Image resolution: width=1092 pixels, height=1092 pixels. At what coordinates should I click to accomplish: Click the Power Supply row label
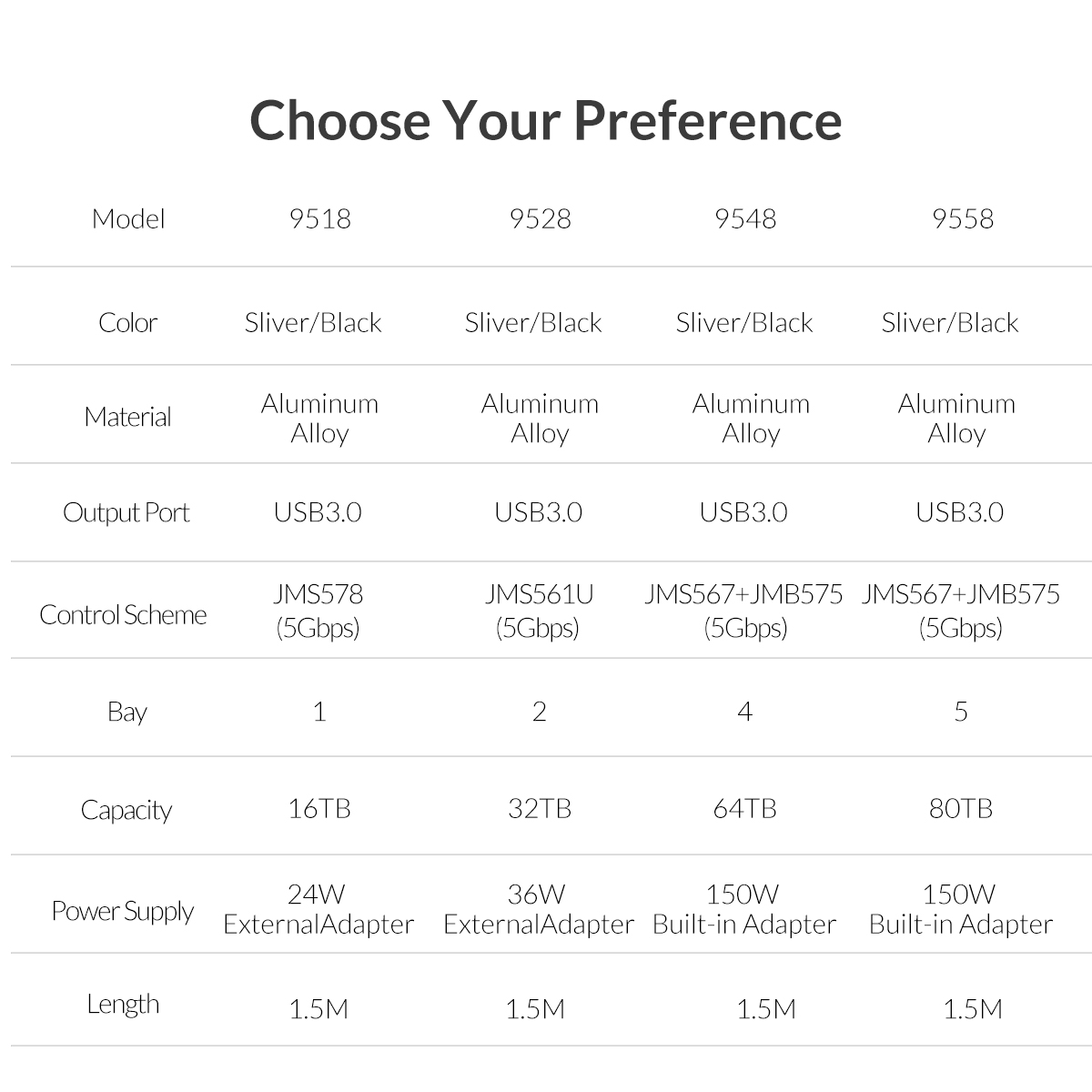(x=123, y=911)
